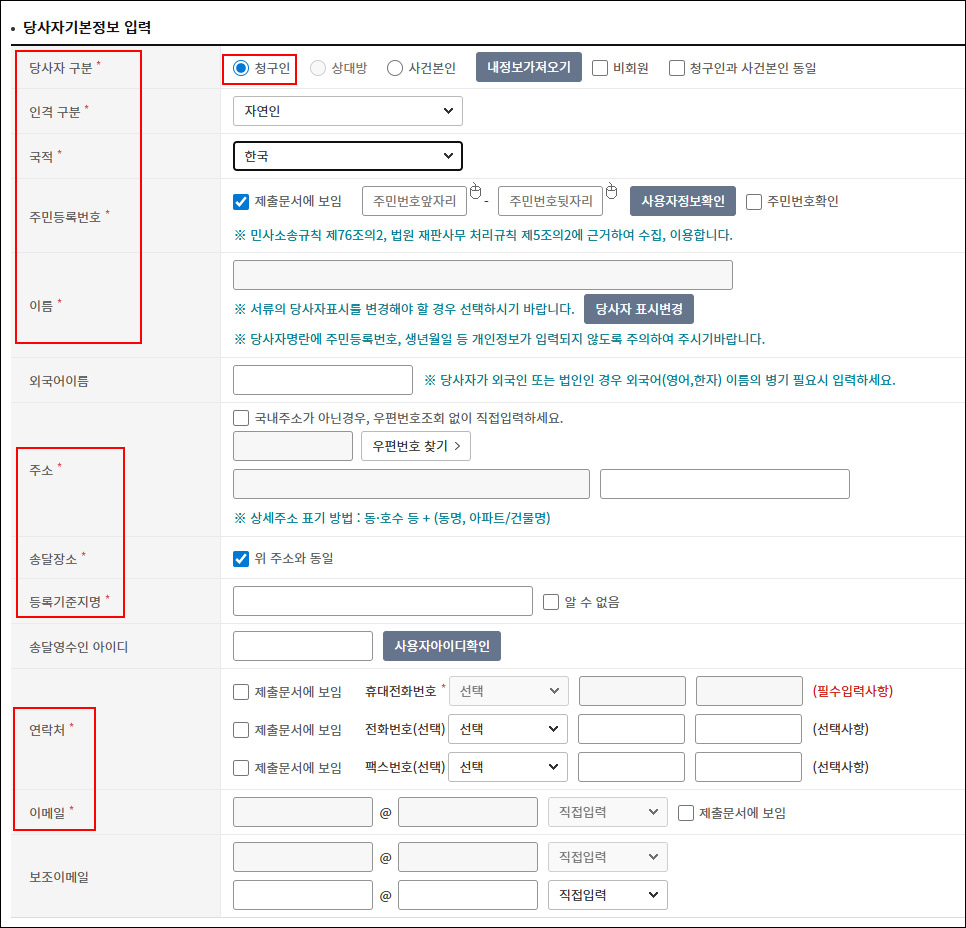Screen dimensions: 966x928
Task: Open 팩스번호(선택) prefix dropdown
Action: click(508, 767)
